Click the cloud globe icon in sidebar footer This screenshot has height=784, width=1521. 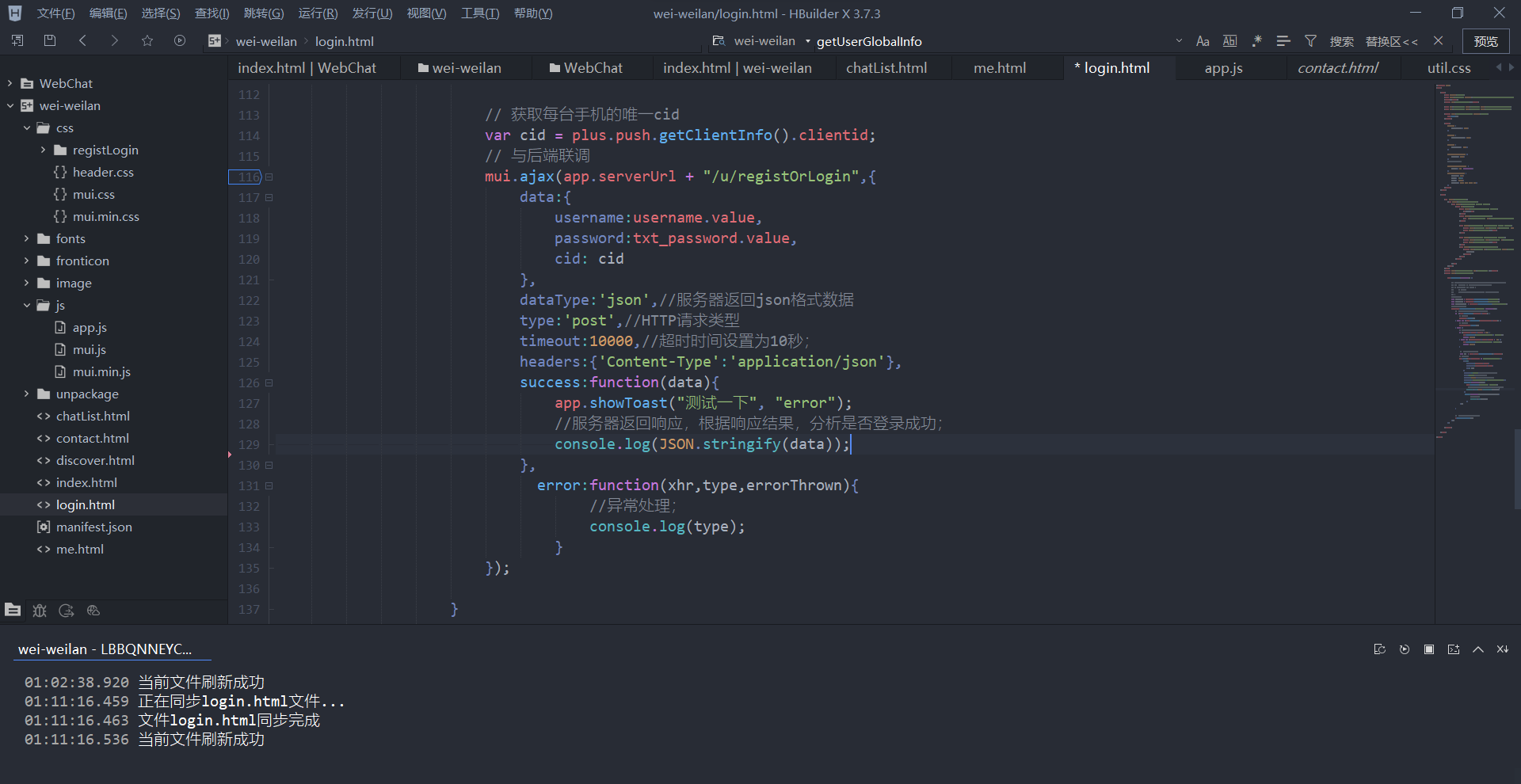click(x=93, y=610)
